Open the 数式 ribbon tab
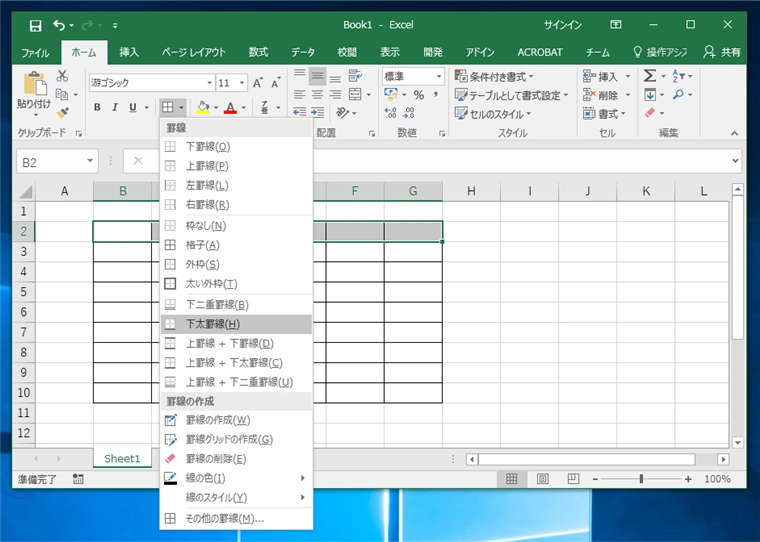 [x=258, y=52]
